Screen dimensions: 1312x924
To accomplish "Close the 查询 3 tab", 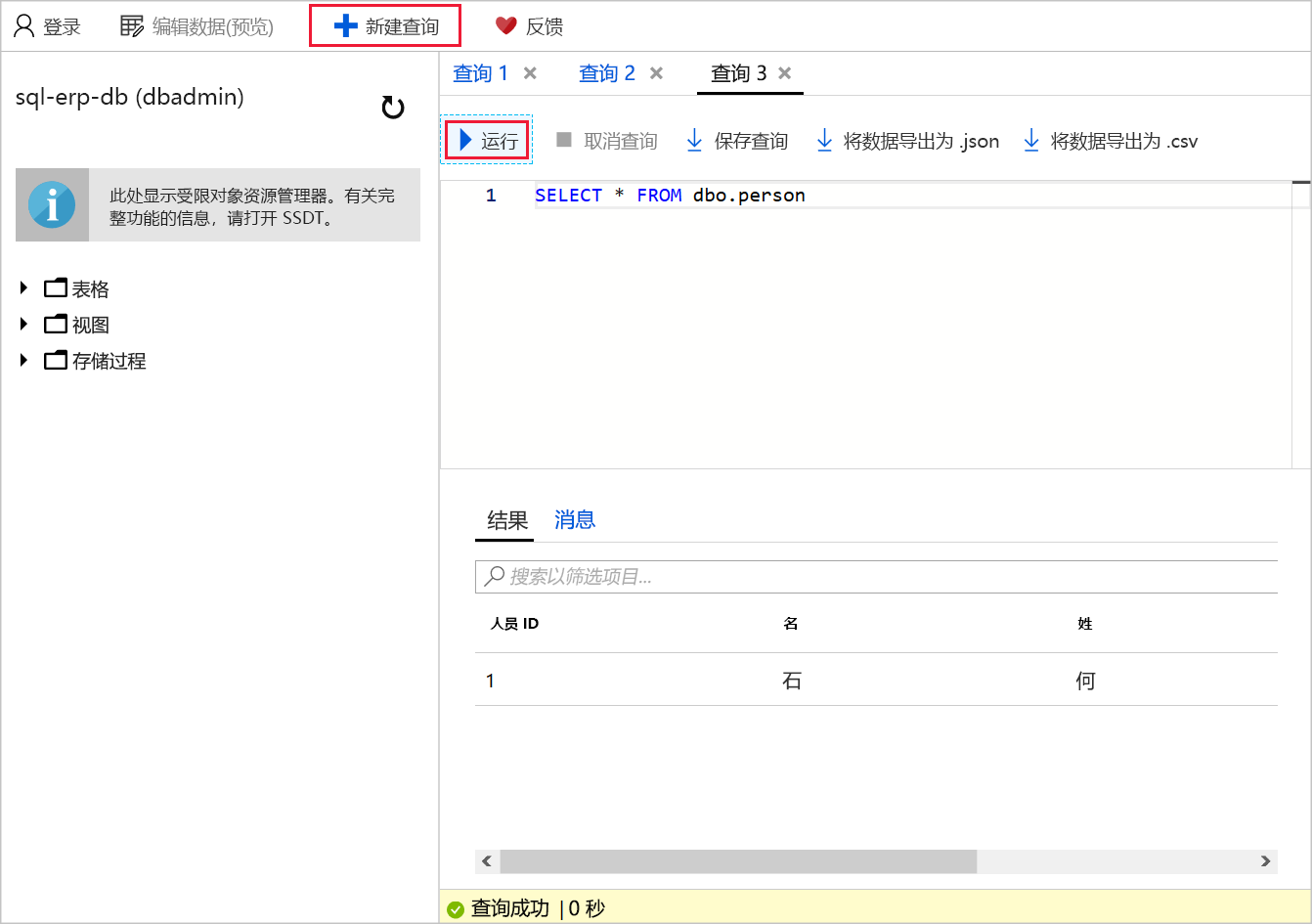I will [784, 73].
